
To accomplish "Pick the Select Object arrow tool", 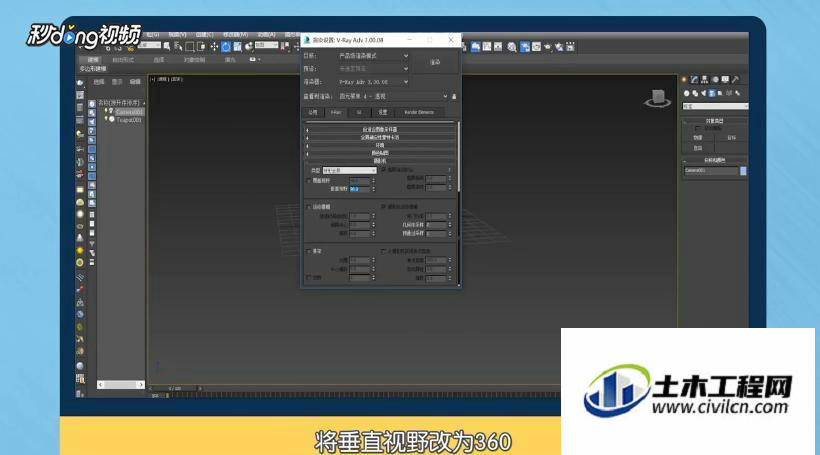I will tap(166, 47).
